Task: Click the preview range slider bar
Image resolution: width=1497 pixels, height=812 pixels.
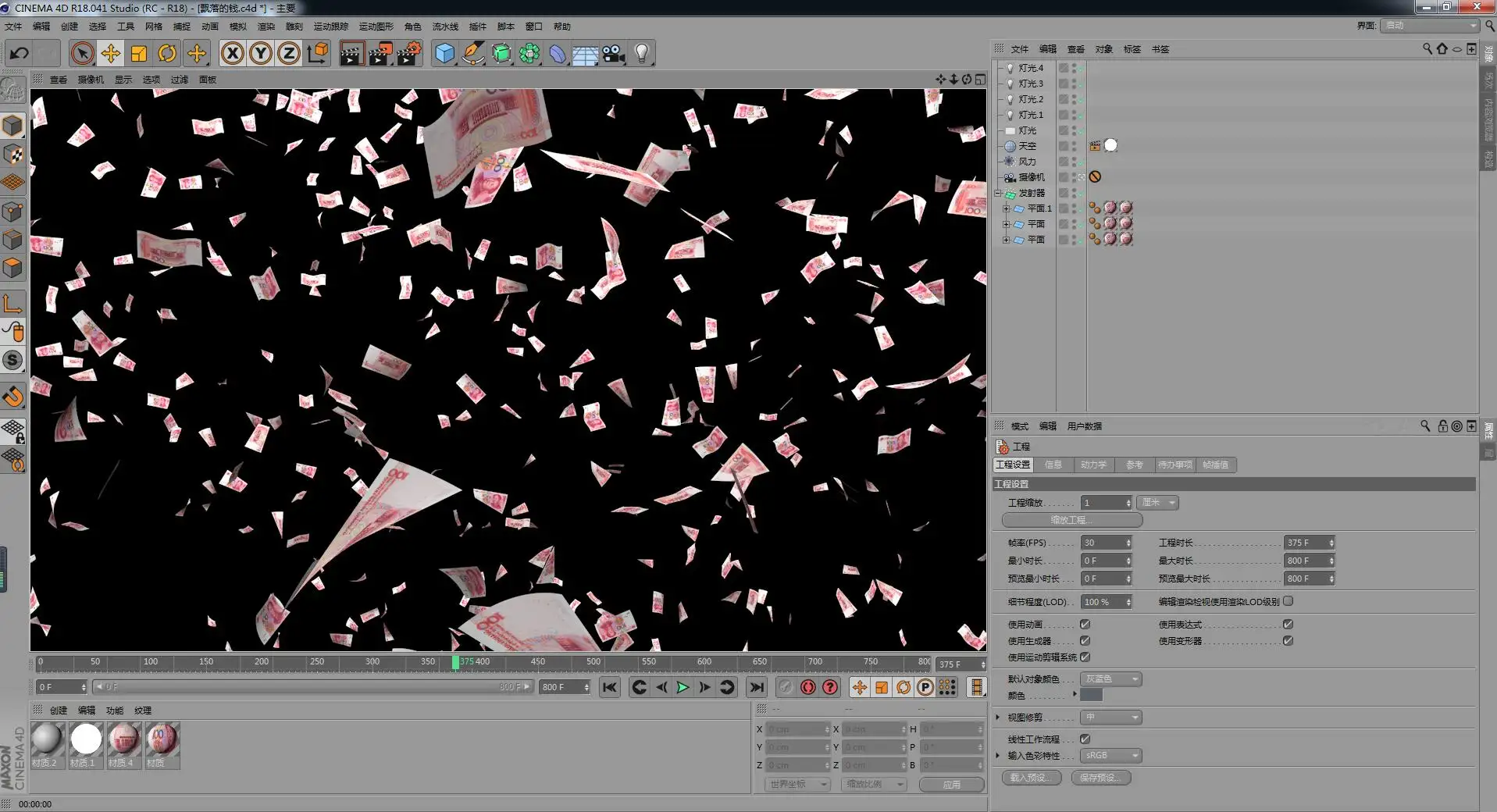Action: tap(312, 687)
